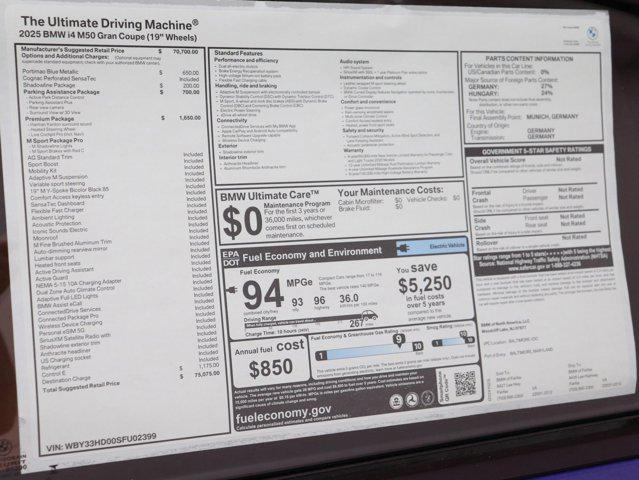Image resolution: width=639 pixels, height=480 pixels.
Task: Click 'Total Suggested Retail Price' line
Action: (81, 386)
